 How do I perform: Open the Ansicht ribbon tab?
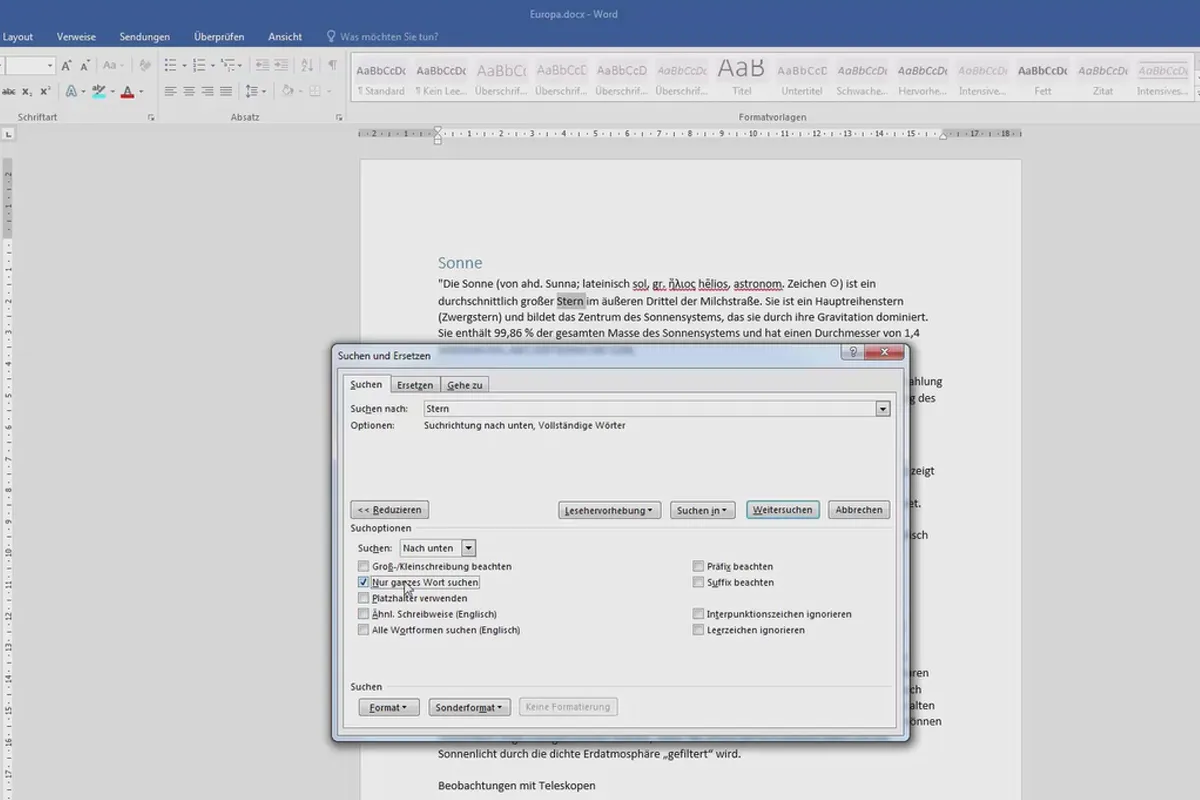pos(285,37)
